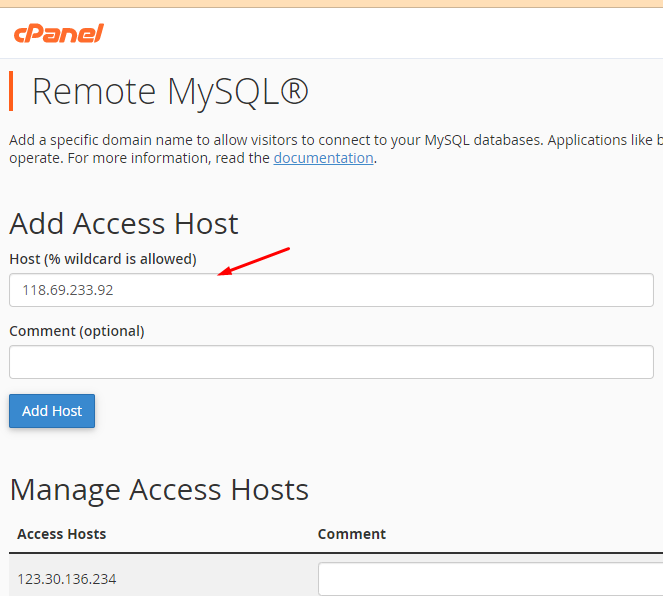Focus the Host input field
663x596 pixels.
(332, 290)
